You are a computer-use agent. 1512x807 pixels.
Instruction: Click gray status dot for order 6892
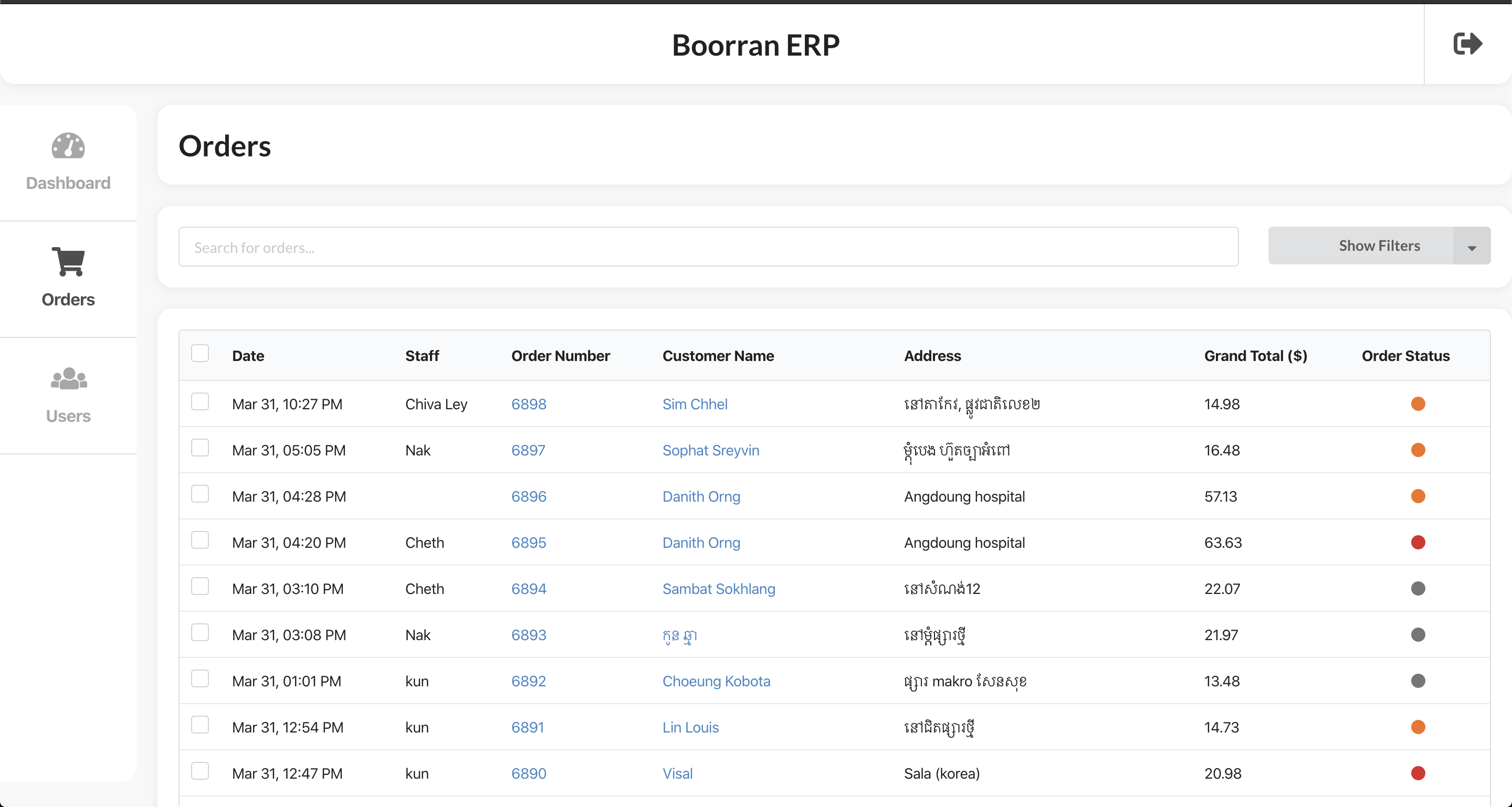(1418, 682)
